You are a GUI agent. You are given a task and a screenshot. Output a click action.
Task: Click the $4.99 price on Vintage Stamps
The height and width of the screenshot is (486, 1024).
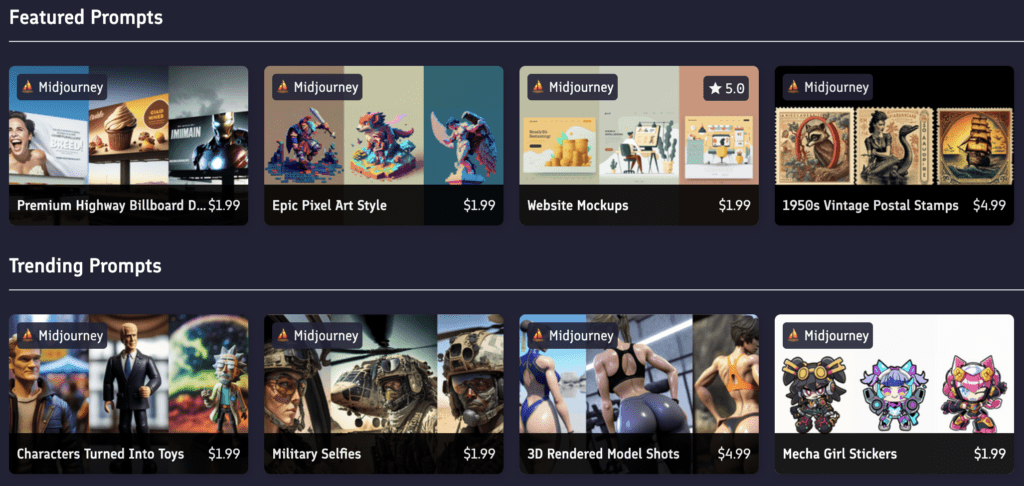pyautogui.click(x=989, y=205)
